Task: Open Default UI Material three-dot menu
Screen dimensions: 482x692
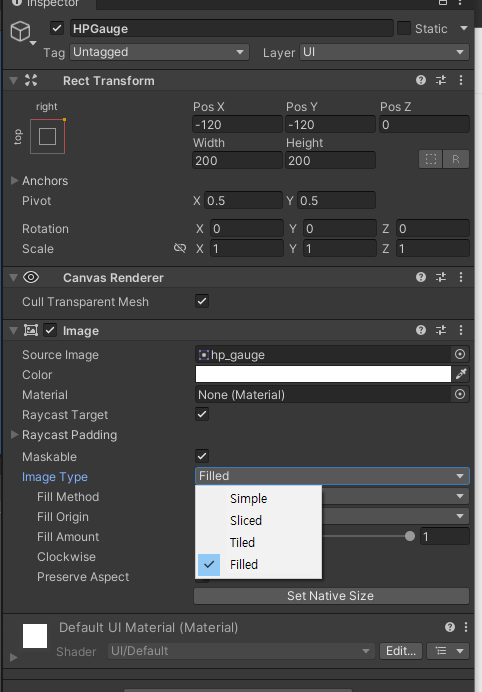Action: pyautogui.click(x=466, y=627)
